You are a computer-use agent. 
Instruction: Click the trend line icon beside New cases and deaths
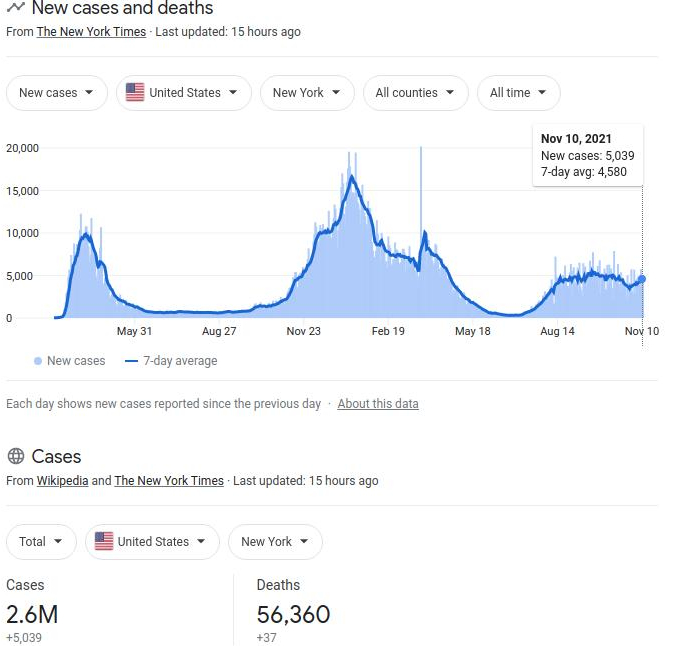tap(16, 7)
